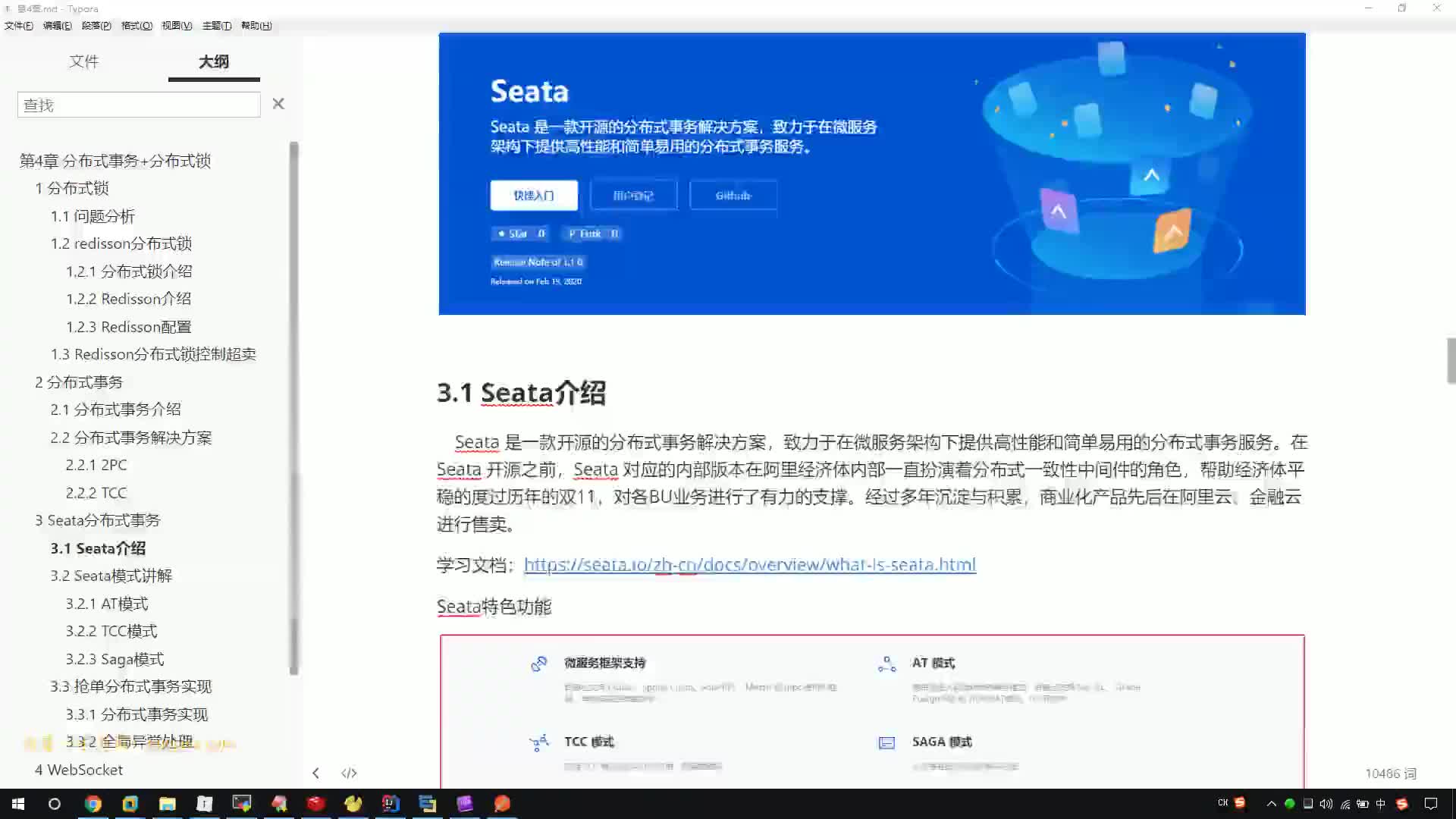This screenshot has width=1456, height=819.
Task: Click the Fork badge in Seata banner
Action: tap(593, 234)
